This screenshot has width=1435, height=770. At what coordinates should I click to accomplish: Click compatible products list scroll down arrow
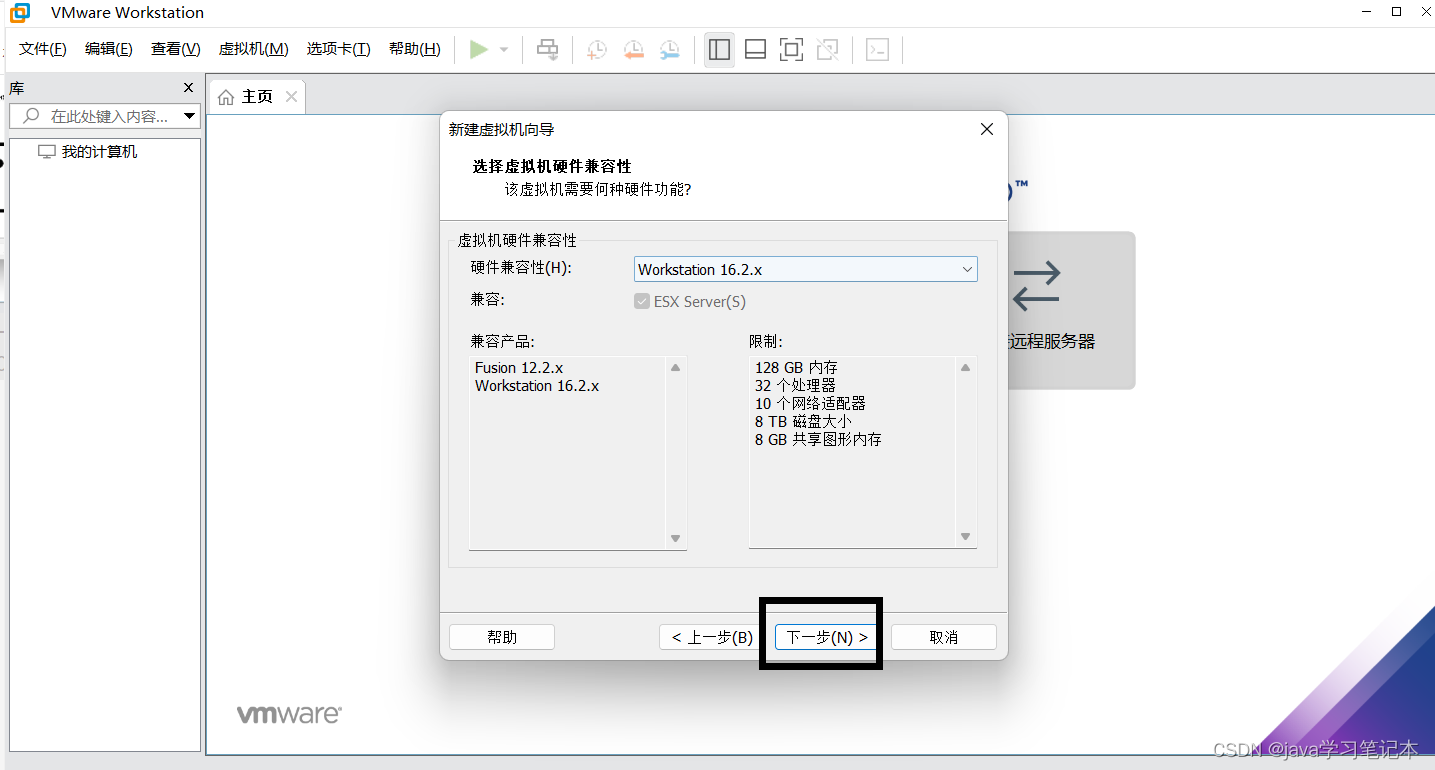[x=676, y=538]
